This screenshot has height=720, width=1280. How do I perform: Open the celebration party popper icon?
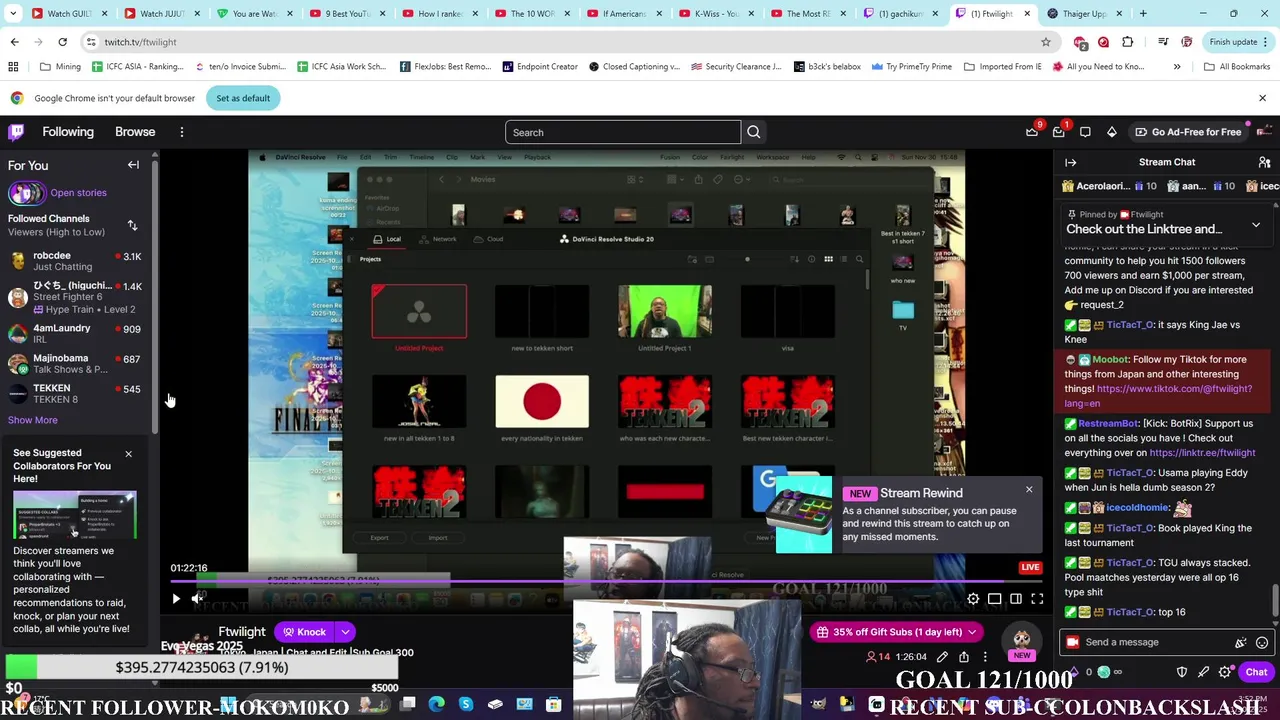coord(1241,642)
